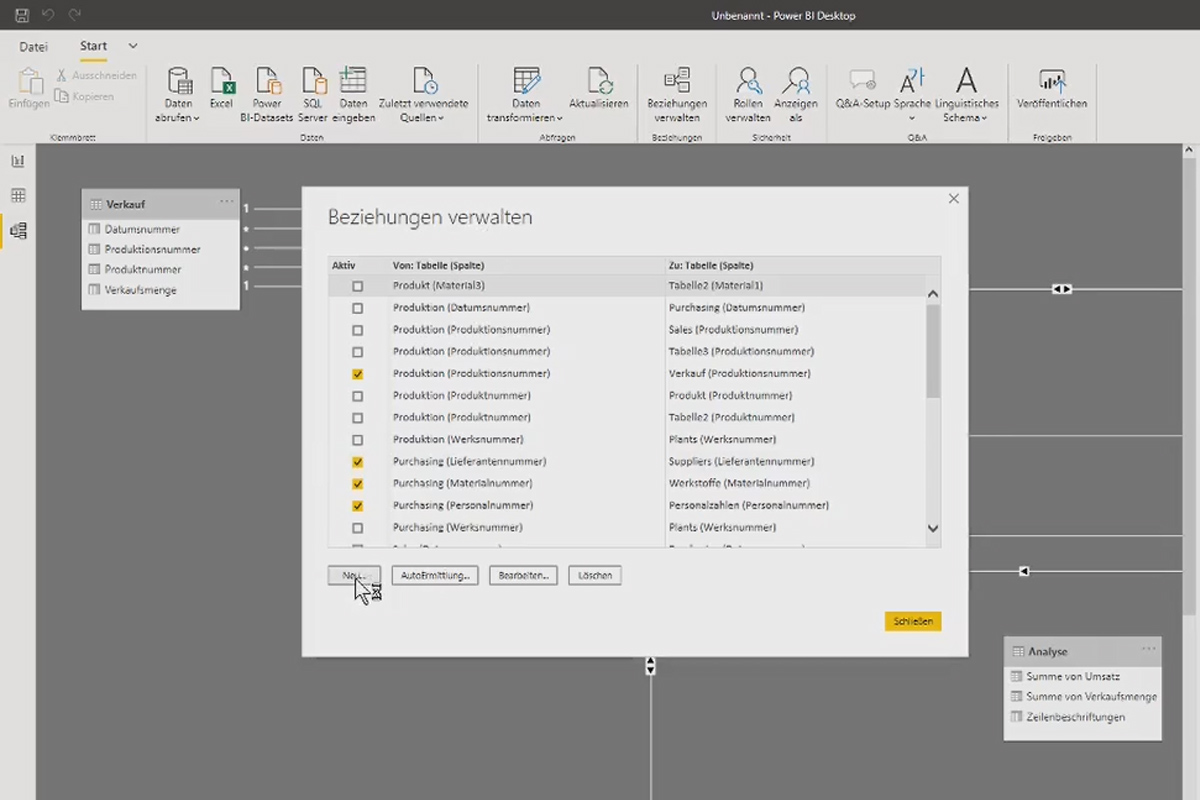Toggle Aktiv for Produktion (Datumsnummer) row
The height and width of the screenshot is (800, 1200).
pos(357,308)
